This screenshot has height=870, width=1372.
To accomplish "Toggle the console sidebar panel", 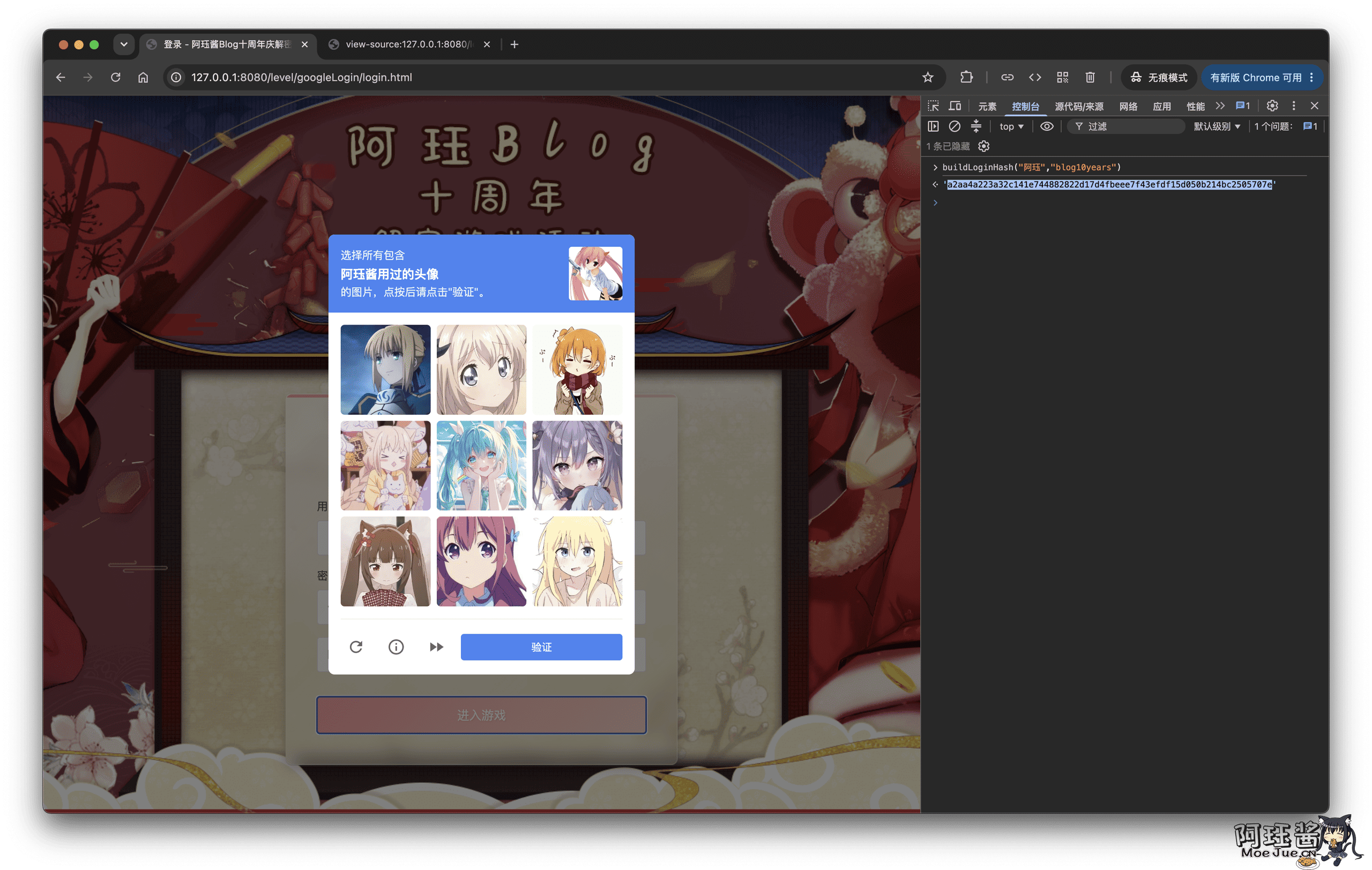I will point(933,126).
